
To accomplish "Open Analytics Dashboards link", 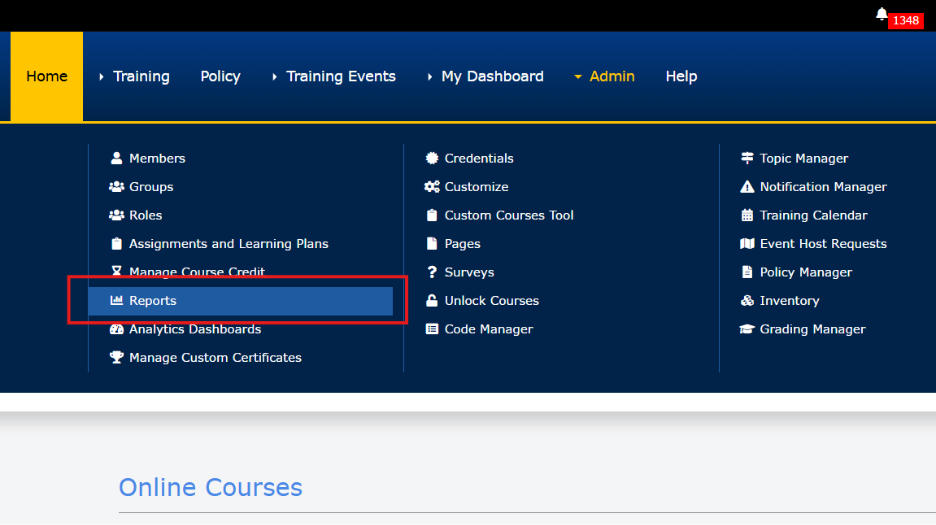I will tap(195, 329).
